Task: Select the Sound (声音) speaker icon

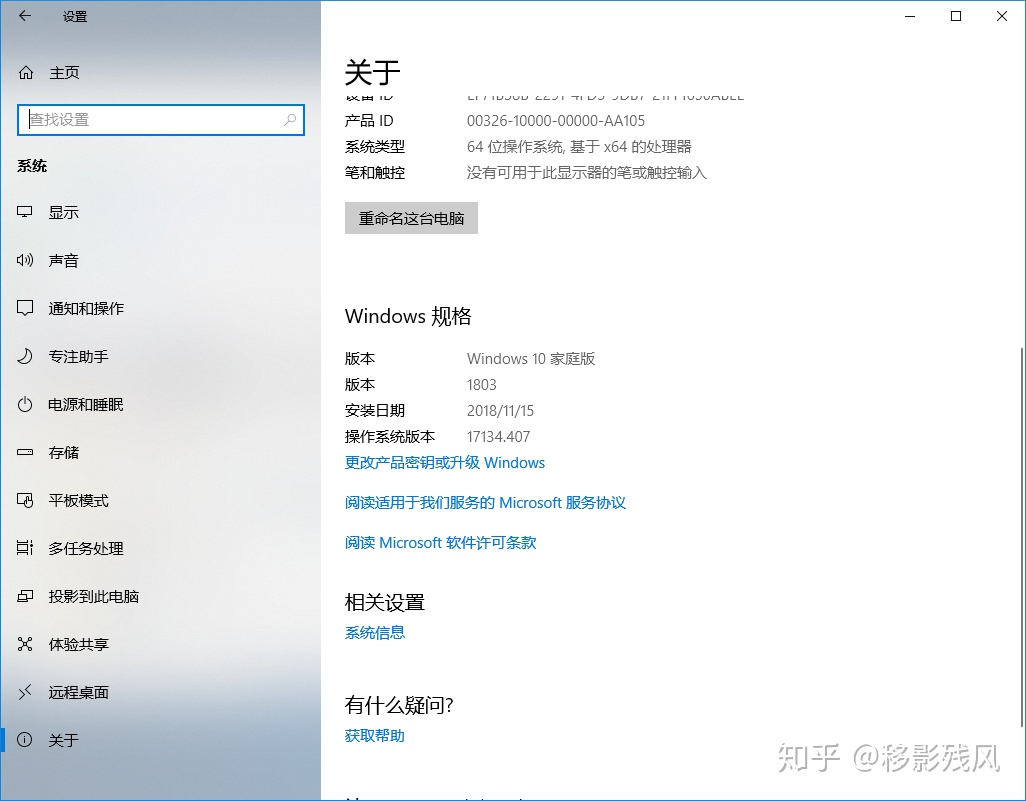Action: 25,260
